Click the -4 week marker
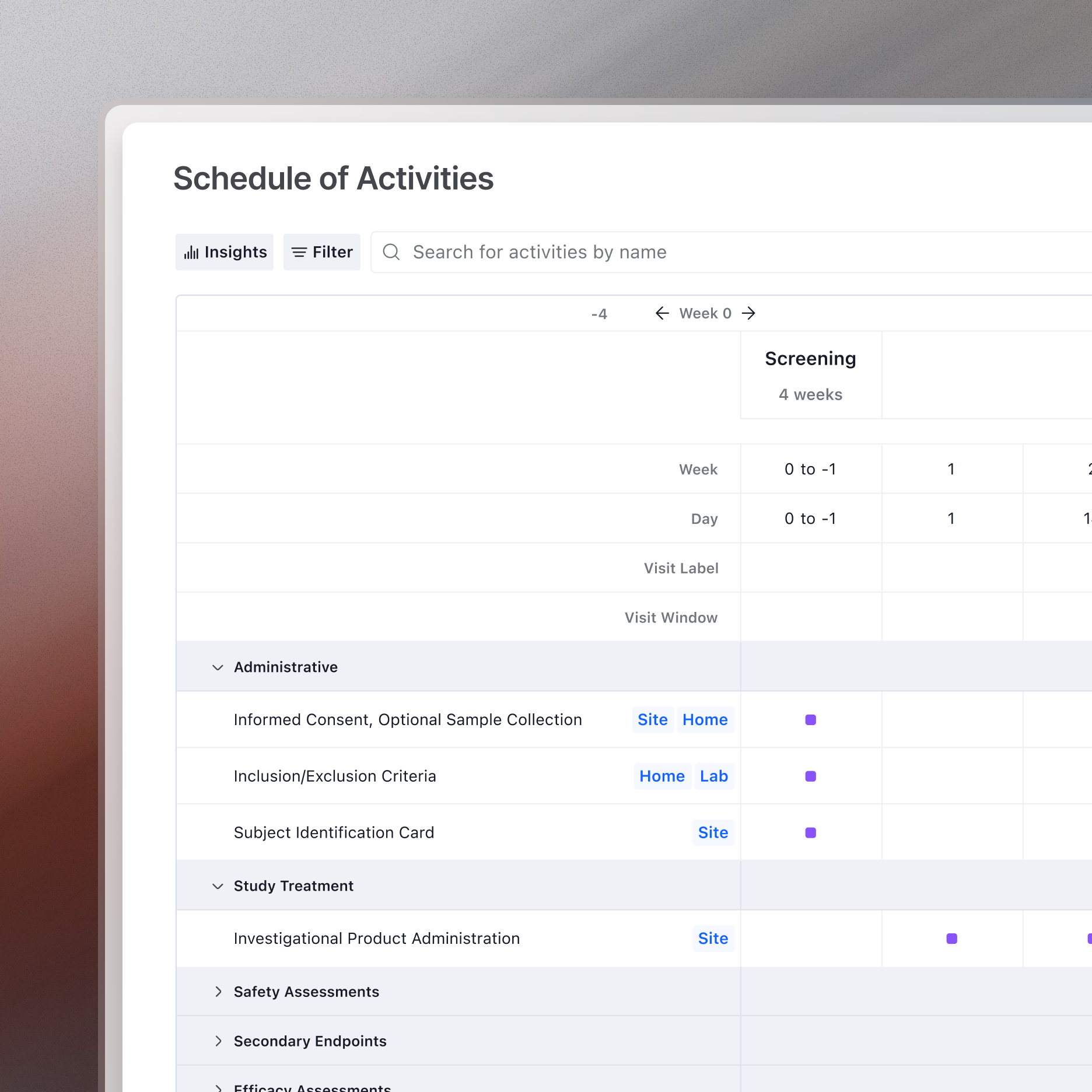The height and width of the screenshot is (1092, 1092). [599, 314]
